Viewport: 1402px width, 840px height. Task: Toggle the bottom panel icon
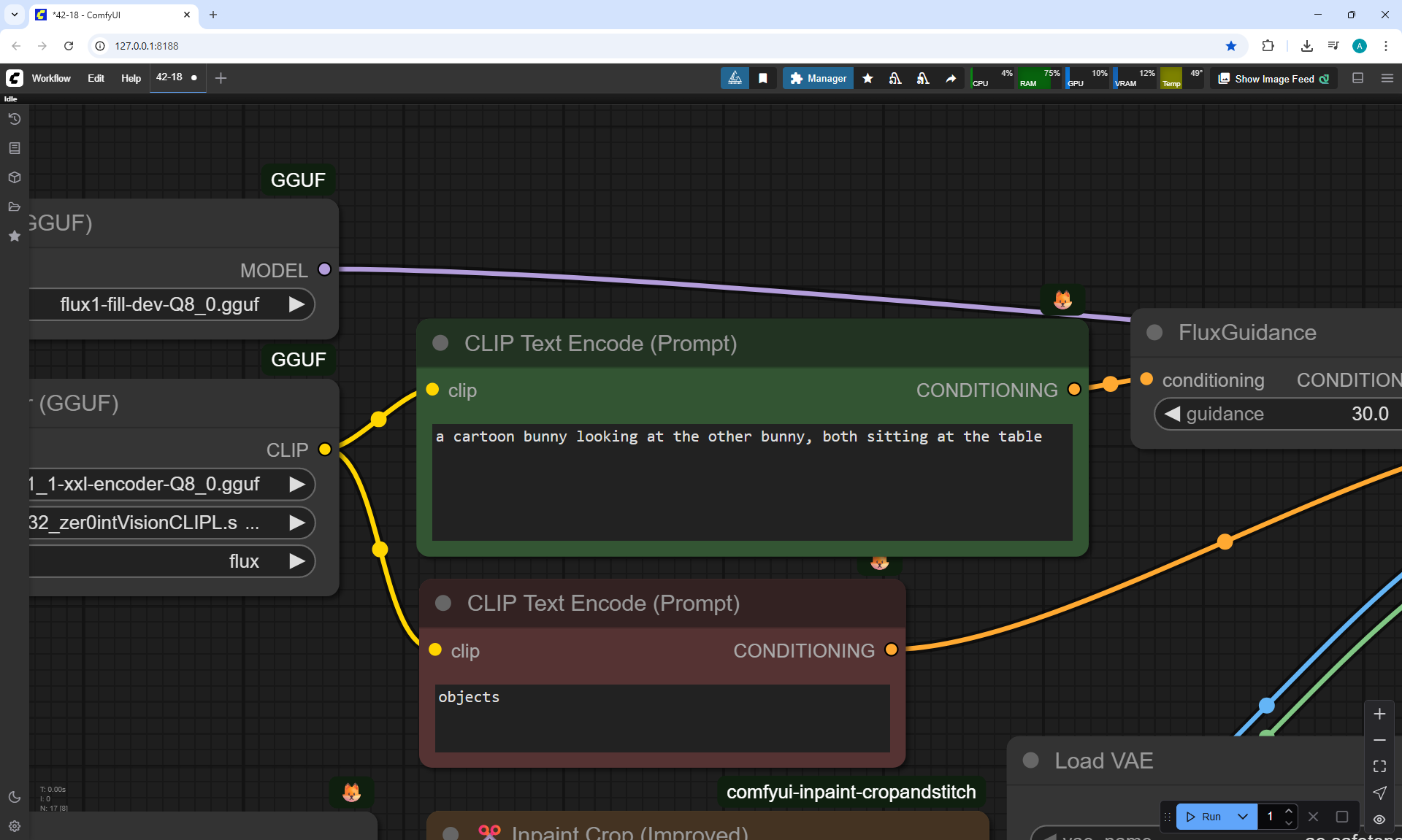pyautogui.click(x=1358, y=78)
